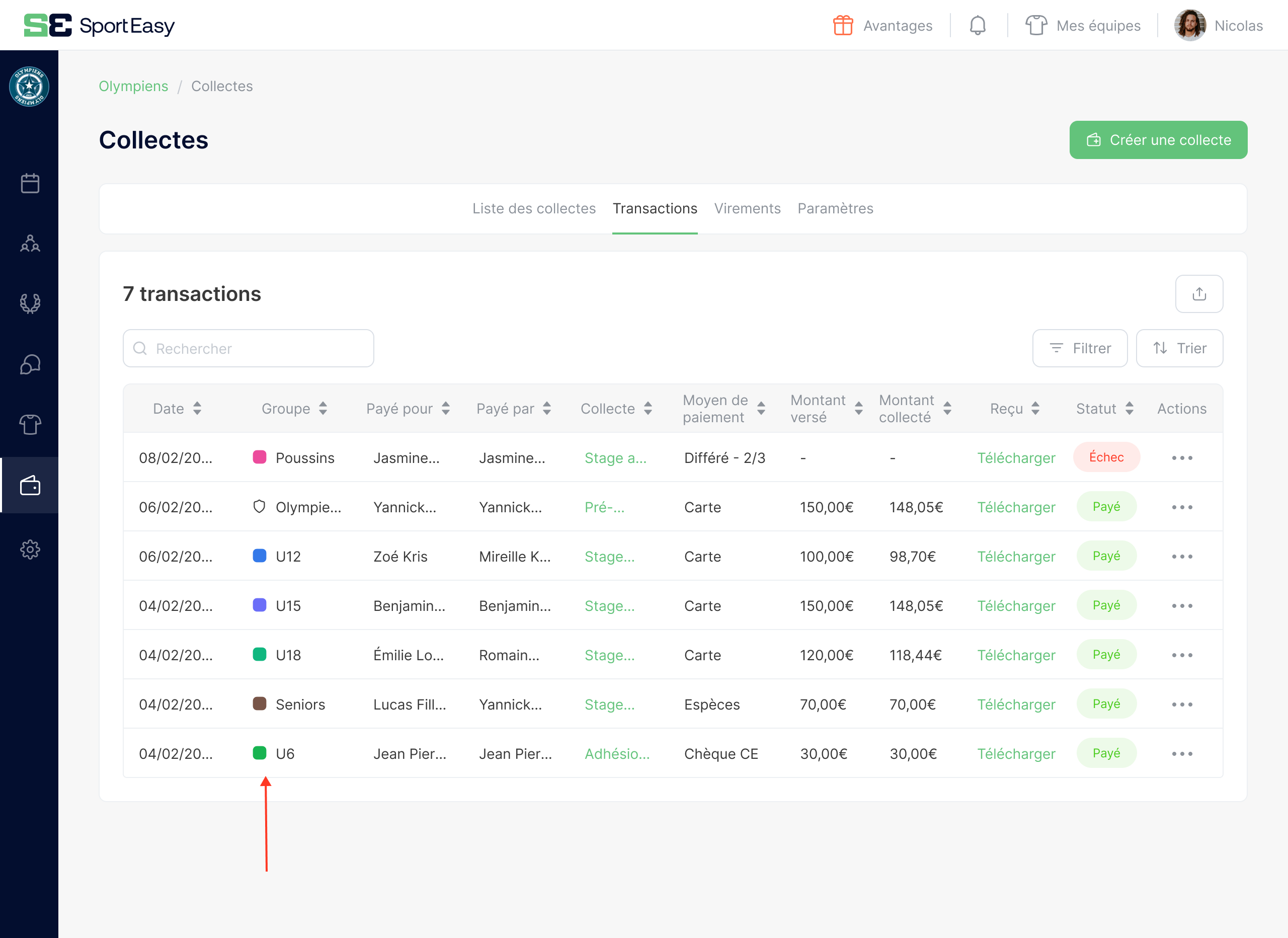Viewport: 1288px width, 938px height.
Task: Click the export icon above the transactions table
Action: pyautogui.click(x=1199, y=294)
